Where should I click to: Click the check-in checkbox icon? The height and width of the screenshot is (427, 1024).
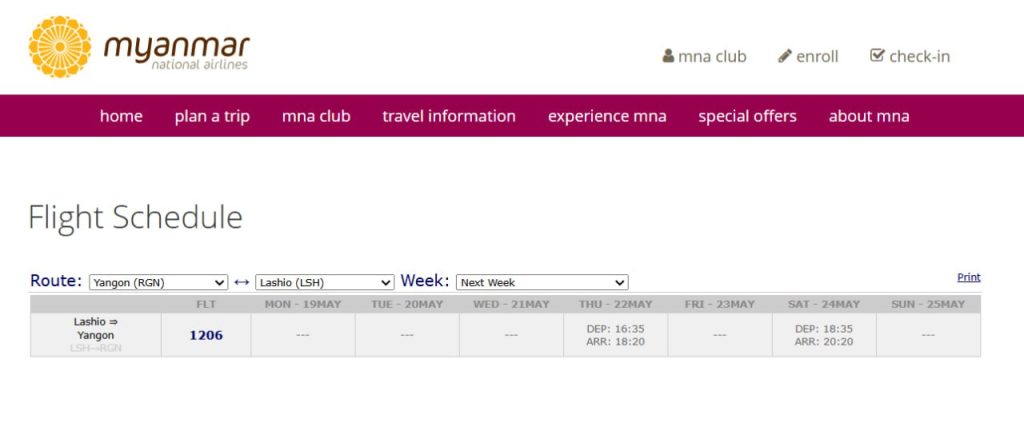pos(877,56)
